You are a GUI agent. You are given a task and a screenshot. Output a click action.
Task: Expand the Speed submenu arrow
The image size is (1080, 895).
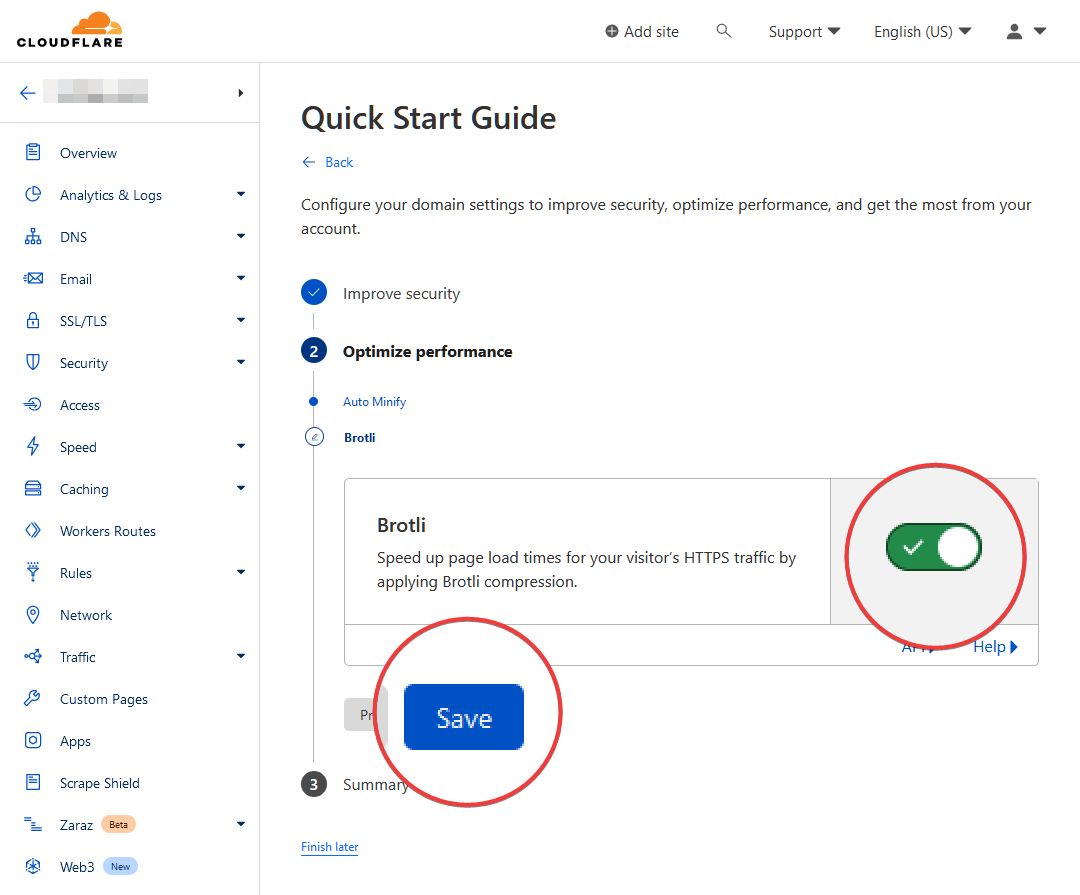click(241, 446)
